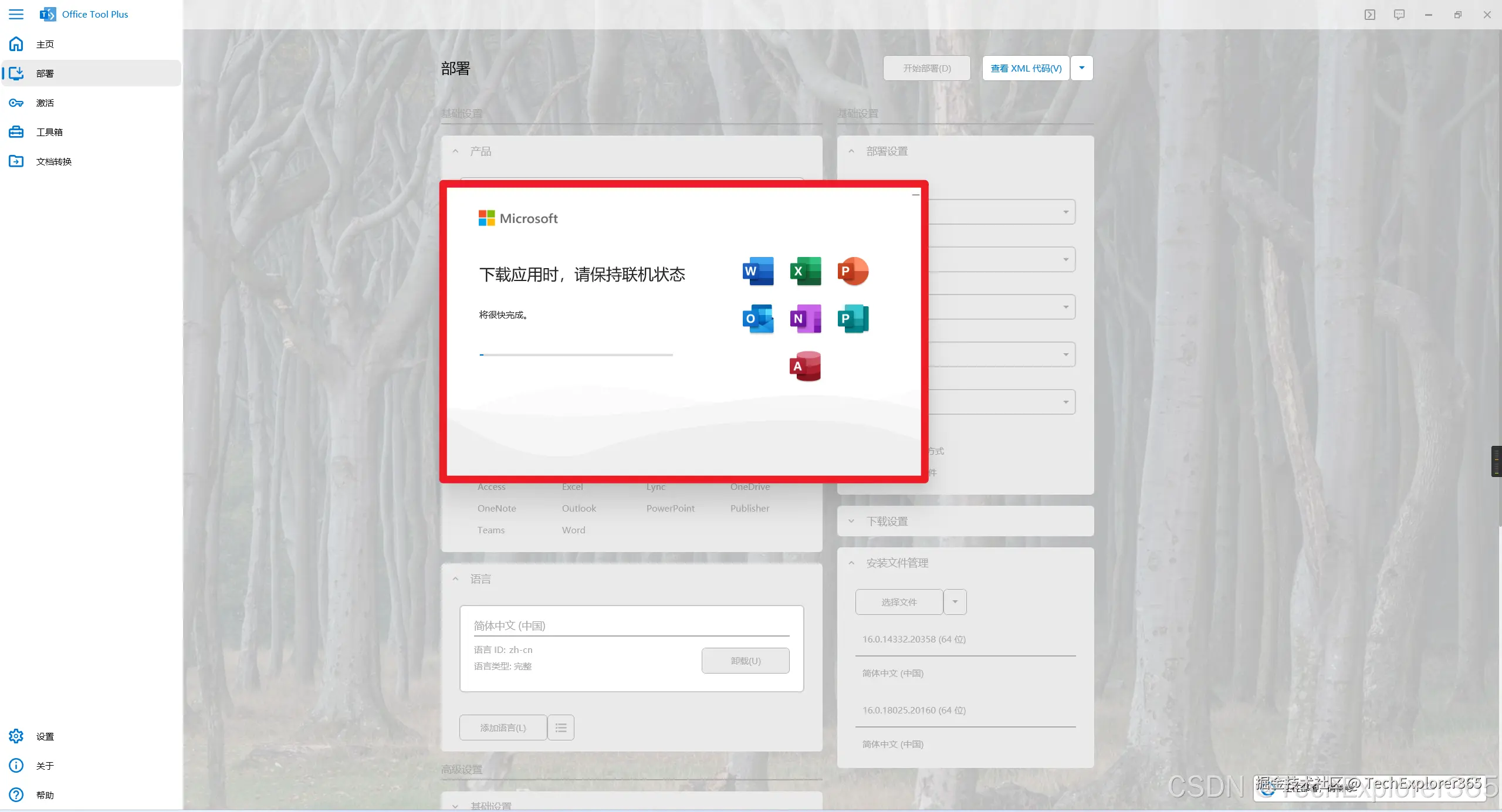Click the Help (帮助) question mark icon
The height and width of the screenshot is (812, 1502).
click(x=16, y=795)
